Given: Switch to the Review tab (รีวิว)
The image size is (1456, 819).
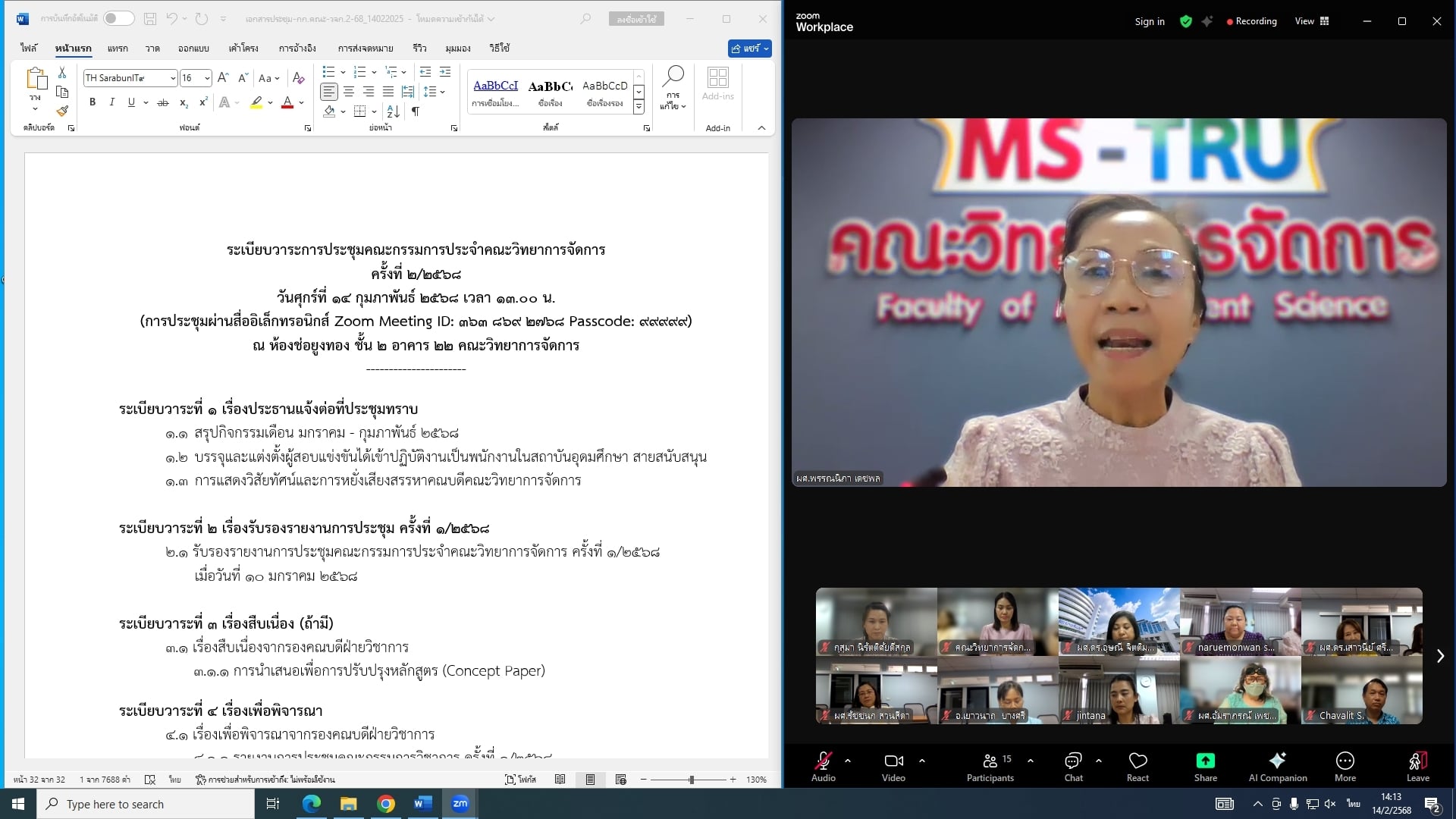Looking at the screenshot, I should point(419,49).
